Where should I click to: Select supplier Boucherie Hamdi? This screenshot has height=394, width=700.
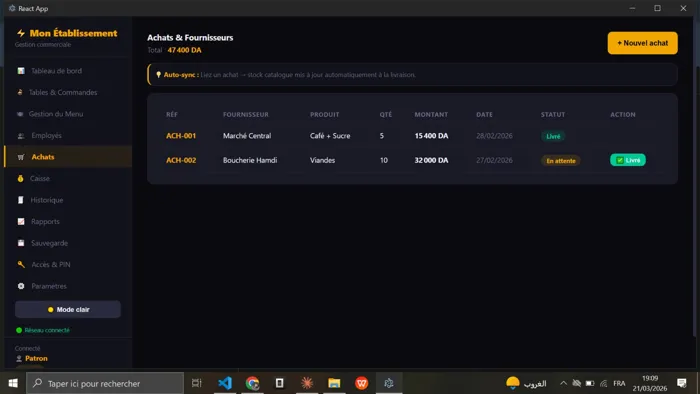[250, 160]
